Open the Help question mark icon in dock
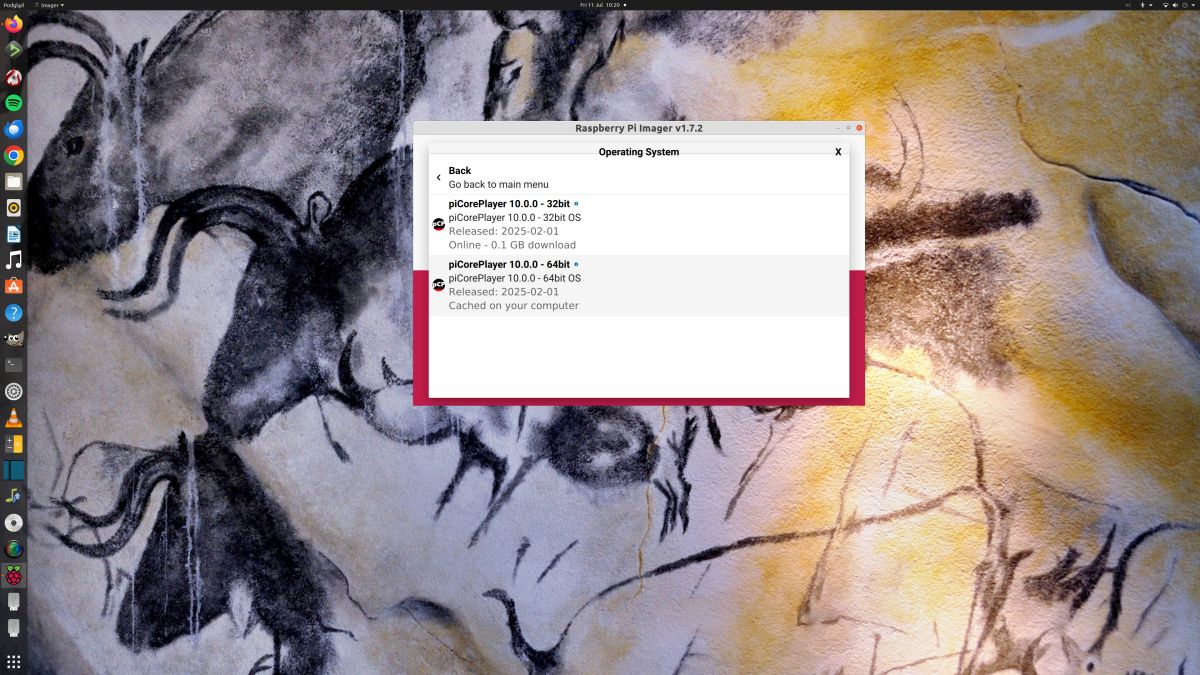The width and height of the screenshot is (1200, 675). click(14, 313)
